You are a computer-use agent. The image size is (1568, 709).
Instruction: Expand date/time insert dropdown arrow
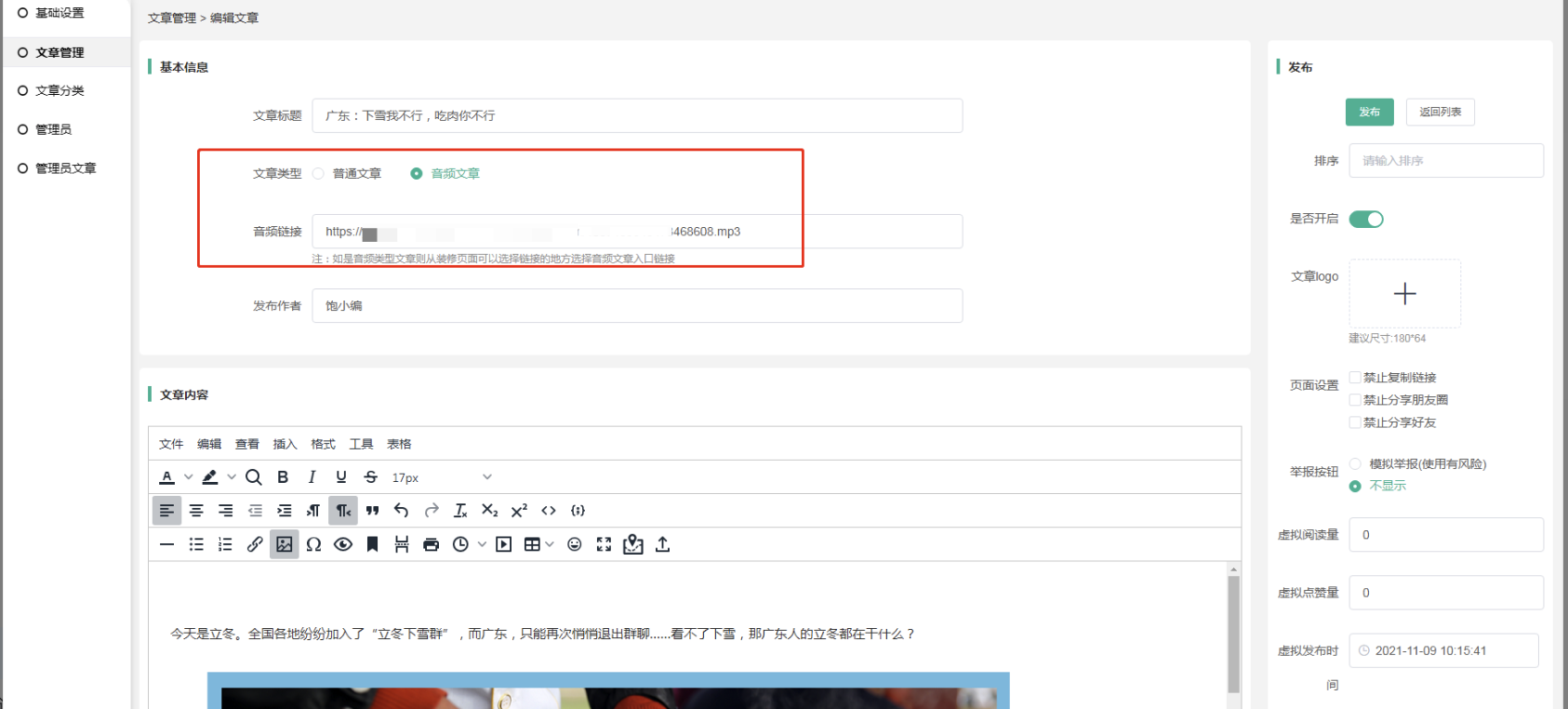(x=482, y=544)
